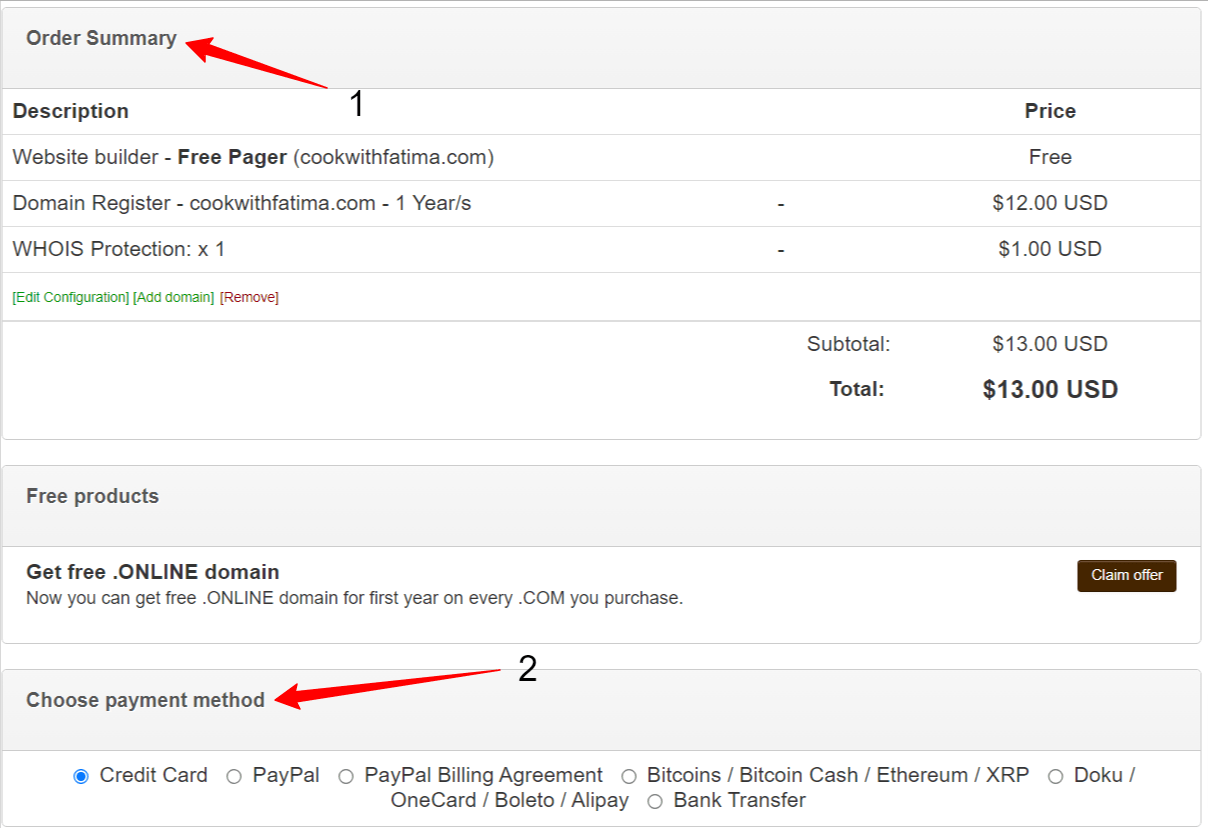Viewport: 1208px width, 828px height.
Task: Click the Choose payment method header
Action: pos(145,700)
